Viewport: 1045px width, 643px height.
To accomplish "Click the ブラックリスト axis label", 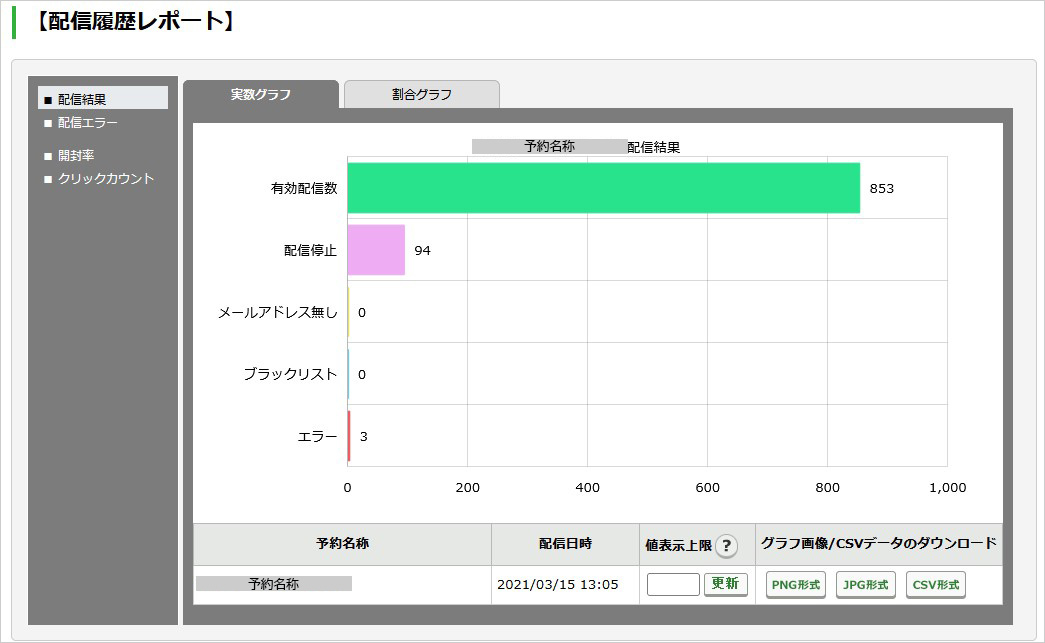I will click(x=290, y=374).
